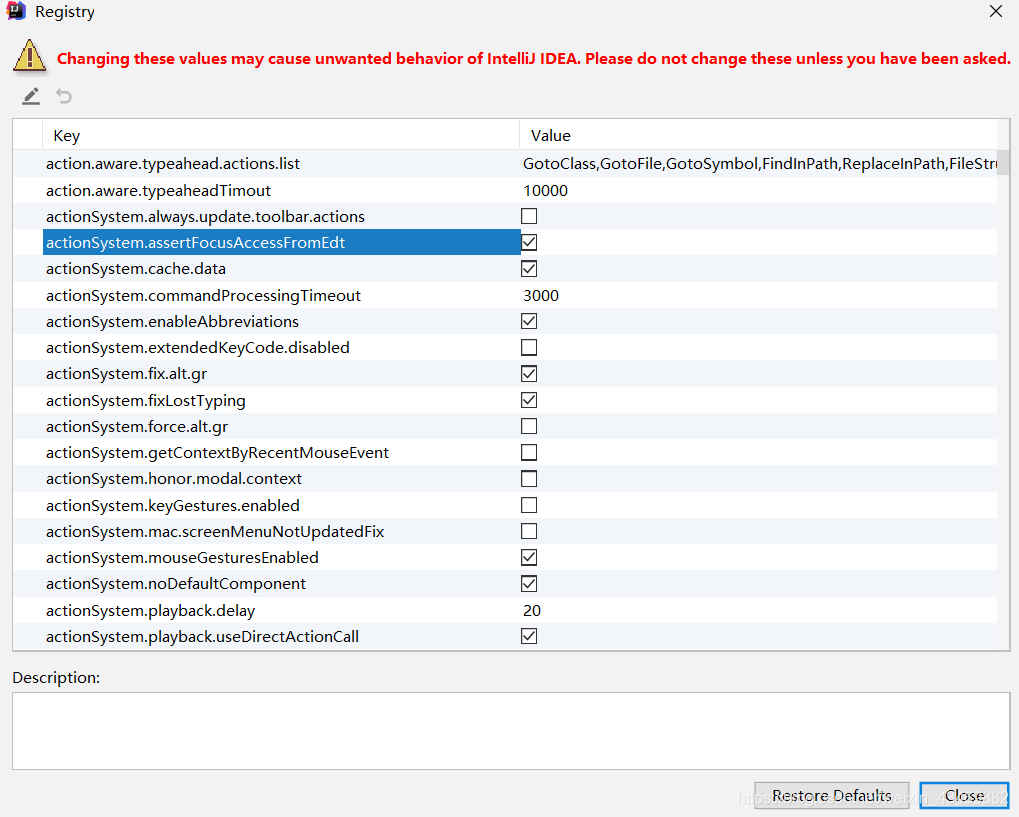
Task: Select actionSystem.fix.alt.gr key
Action: [x=126, y=374]
